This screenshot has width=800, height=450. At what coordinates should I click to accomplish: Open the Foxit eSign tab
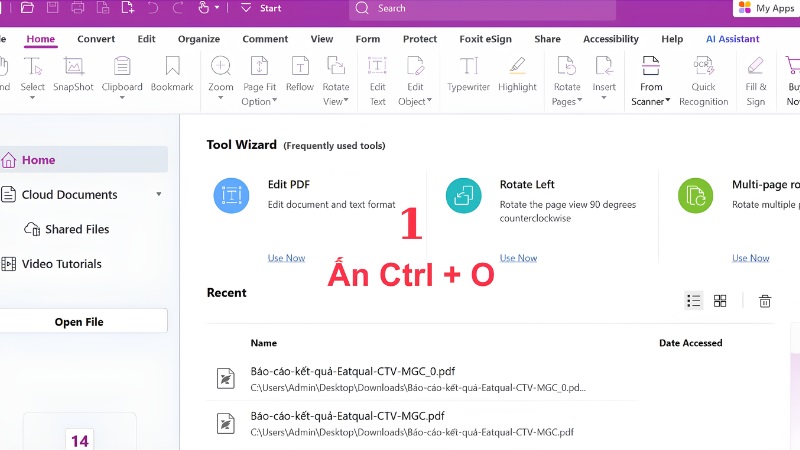click(485, 39)
